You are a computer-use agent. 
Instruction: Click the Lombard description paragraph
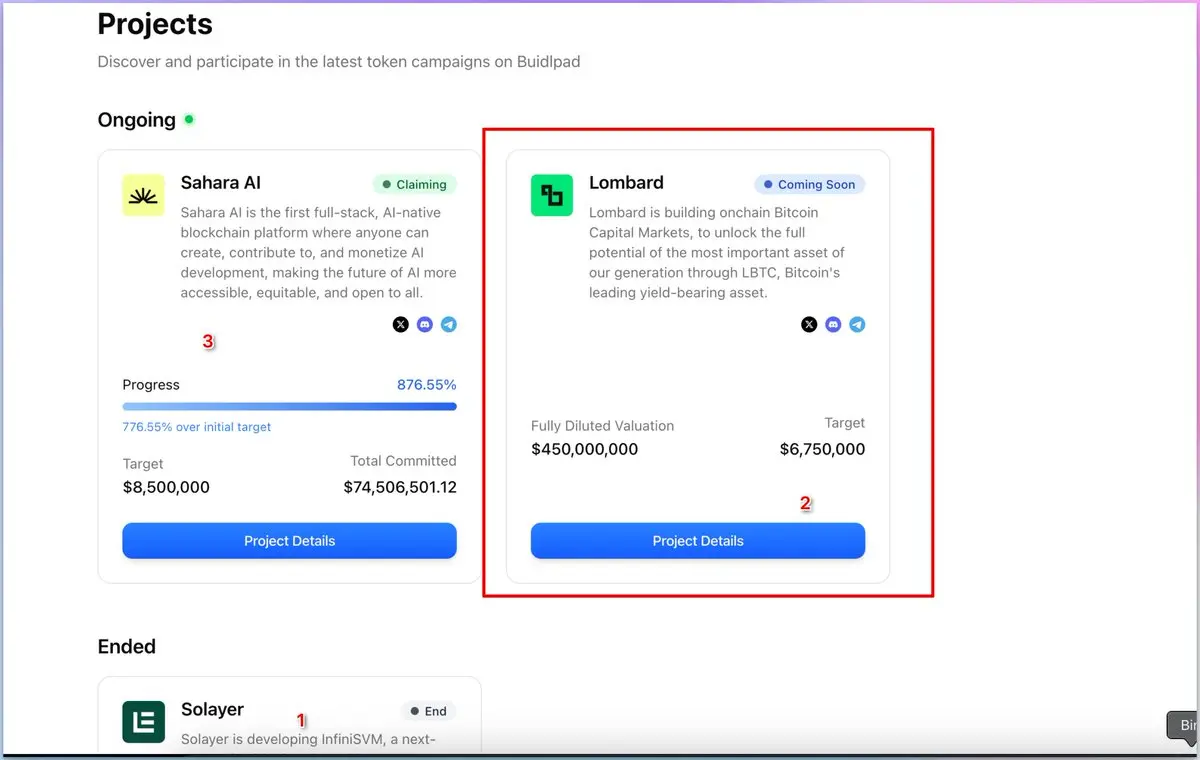click(x=717, y=253)
